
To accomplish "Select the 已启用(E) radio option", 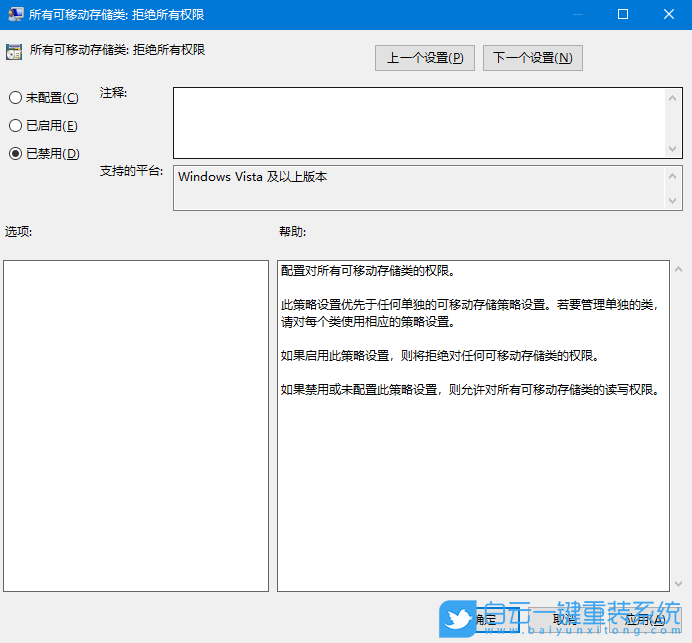I will click(x=43, y=126).
